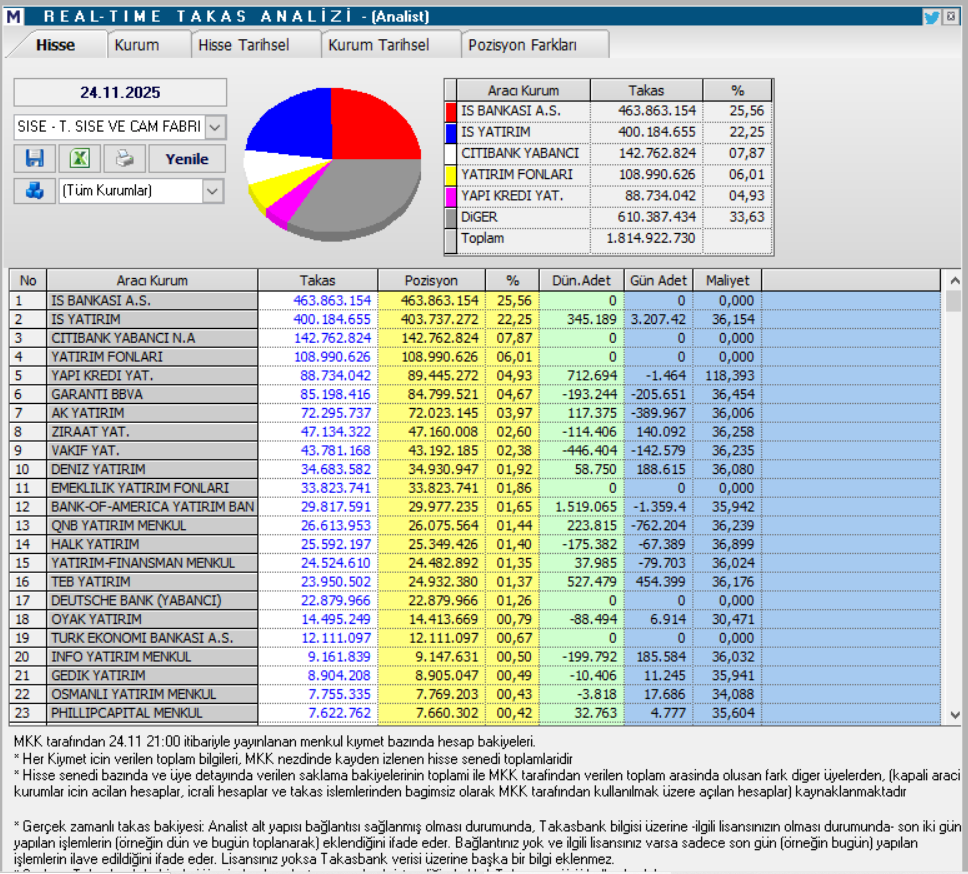This screenshot has height=874, width=968.
Task: Select the Hisse Tarihsel tab
Action: tap(247, 44)
